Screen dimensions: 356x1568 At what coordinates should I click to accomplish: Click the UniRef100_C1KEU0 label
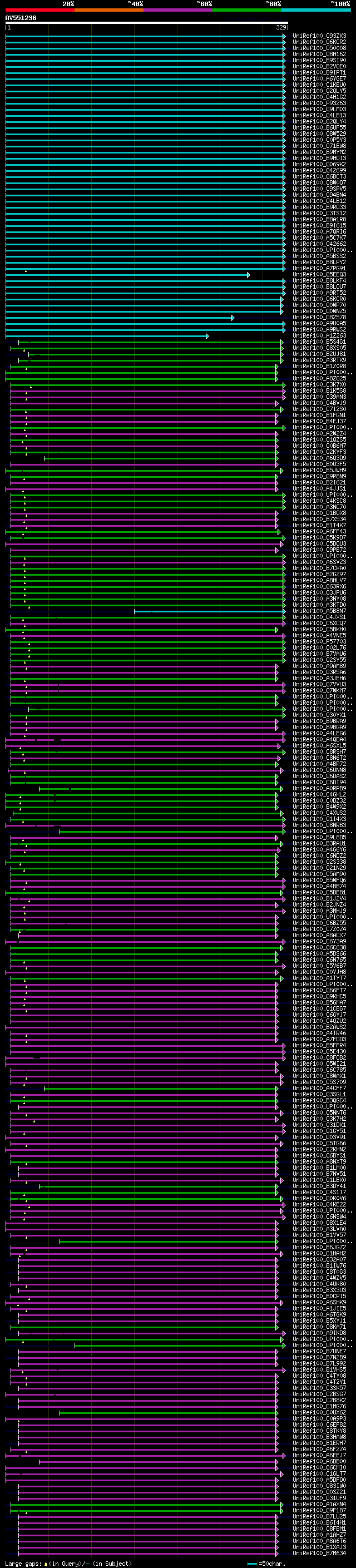point(319,85)
